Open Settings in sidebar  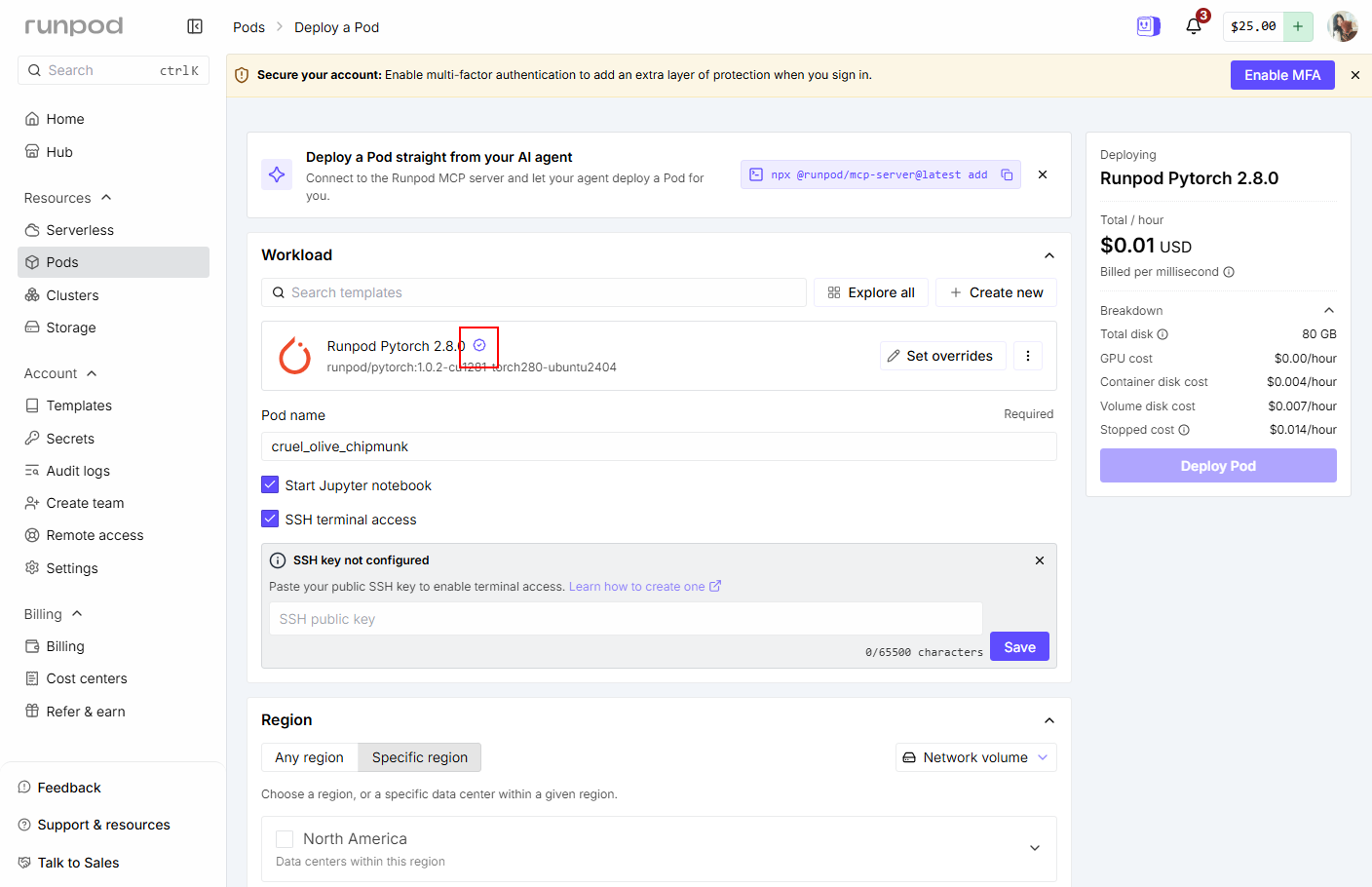coord(113,568)
